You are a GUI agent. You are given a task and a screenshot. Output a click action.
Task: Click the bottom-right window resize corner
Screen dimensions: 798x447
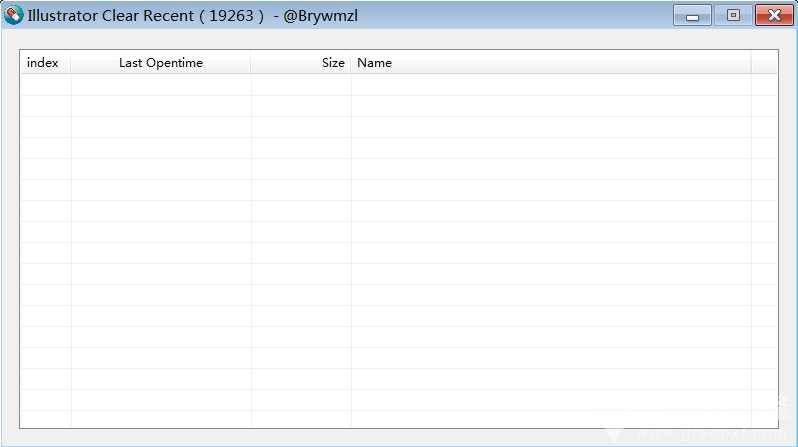pos(793,442)
